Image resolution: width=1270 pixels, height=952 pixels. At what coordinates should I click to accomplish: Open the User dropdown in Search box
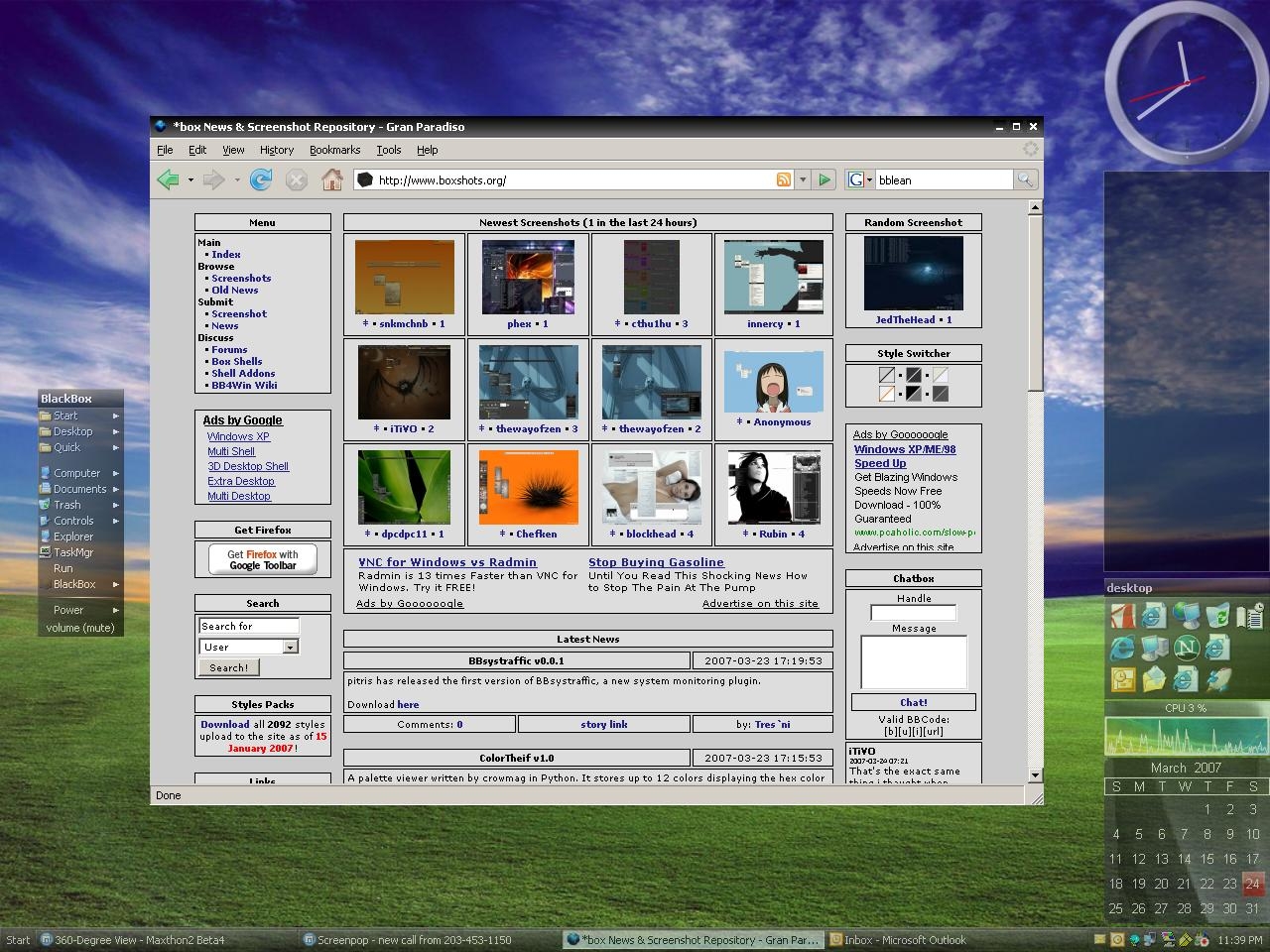coord(290,647)
